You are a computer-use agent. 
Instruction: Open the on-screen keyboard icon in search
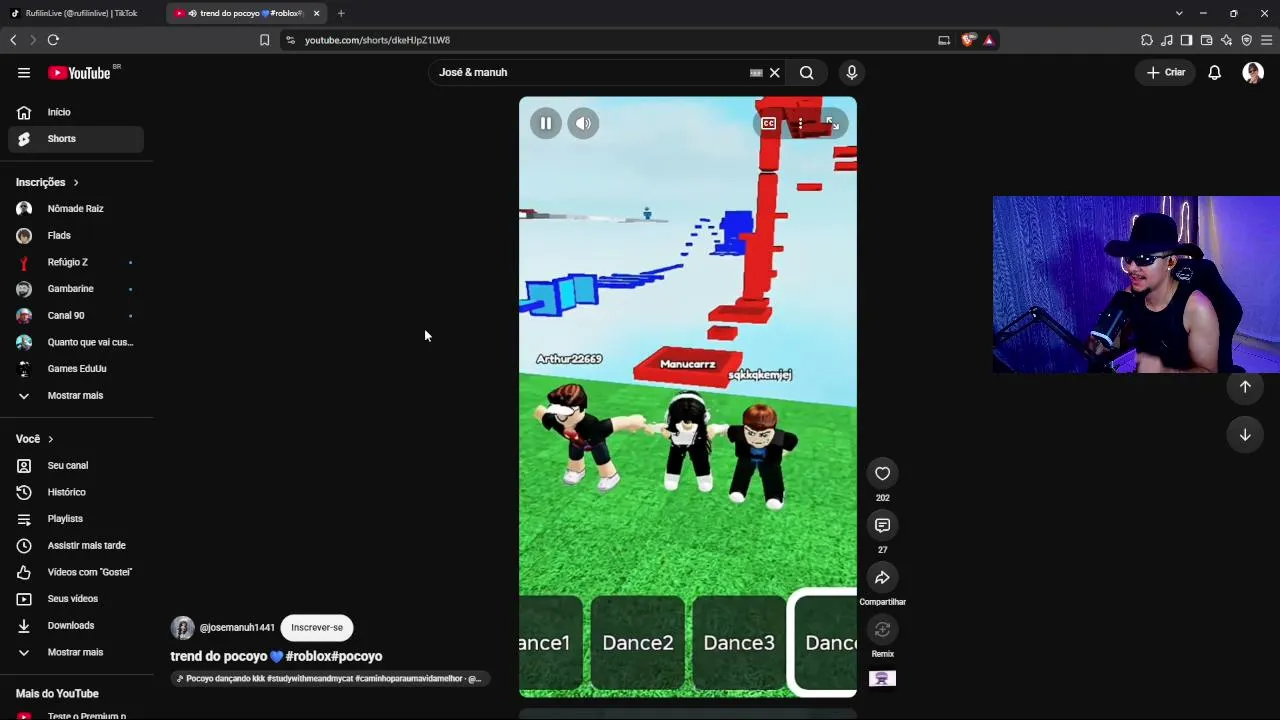pos(756,72)
